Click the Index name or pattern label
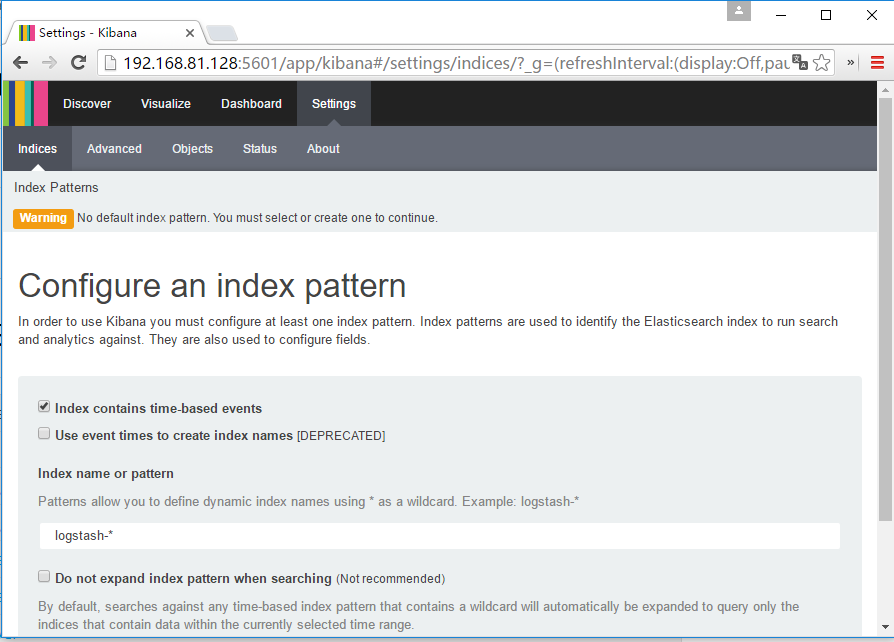 (x=106, y=474)
